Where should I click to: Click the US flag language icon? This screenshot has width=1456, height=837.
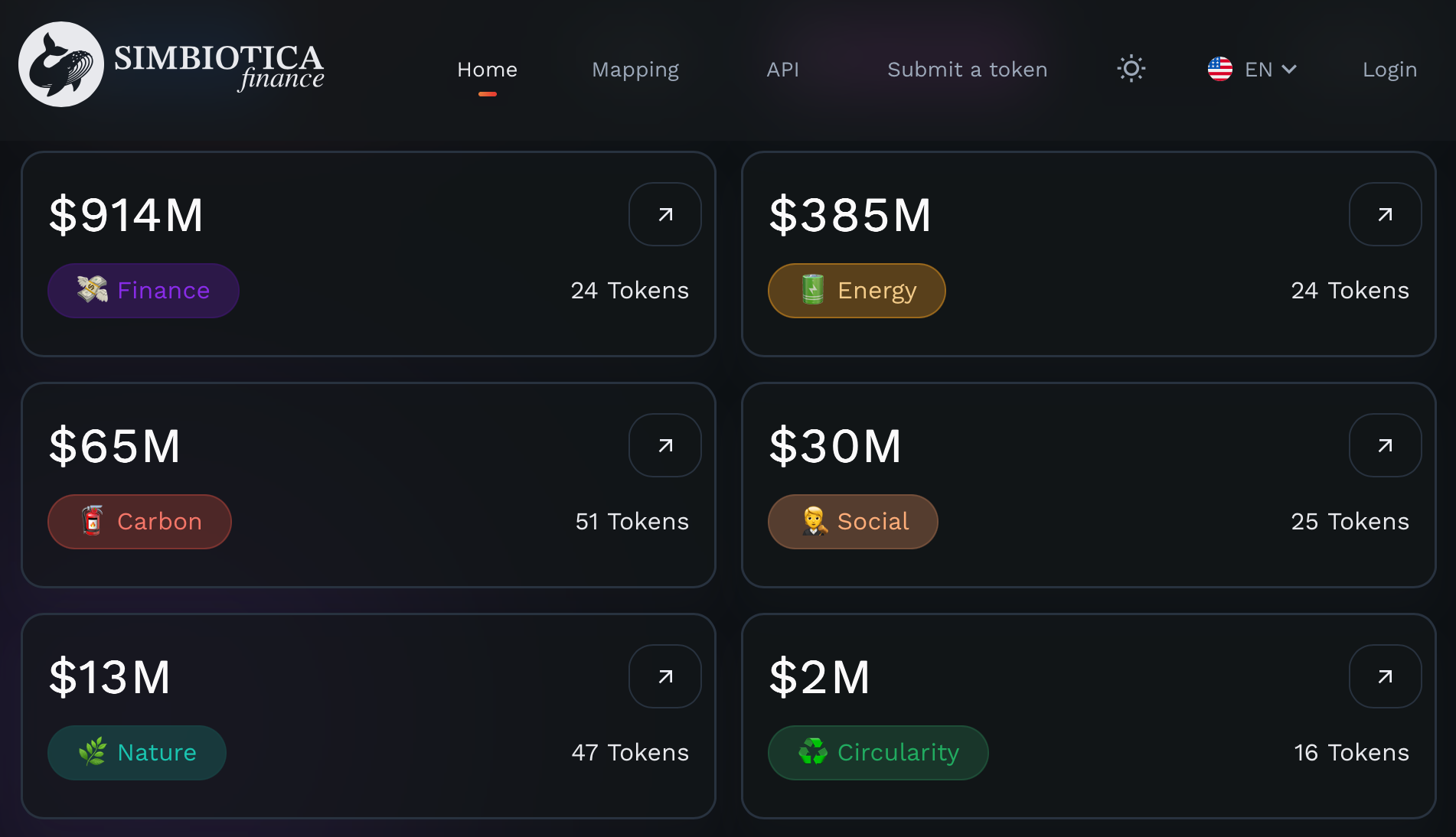pos(1219,69)
